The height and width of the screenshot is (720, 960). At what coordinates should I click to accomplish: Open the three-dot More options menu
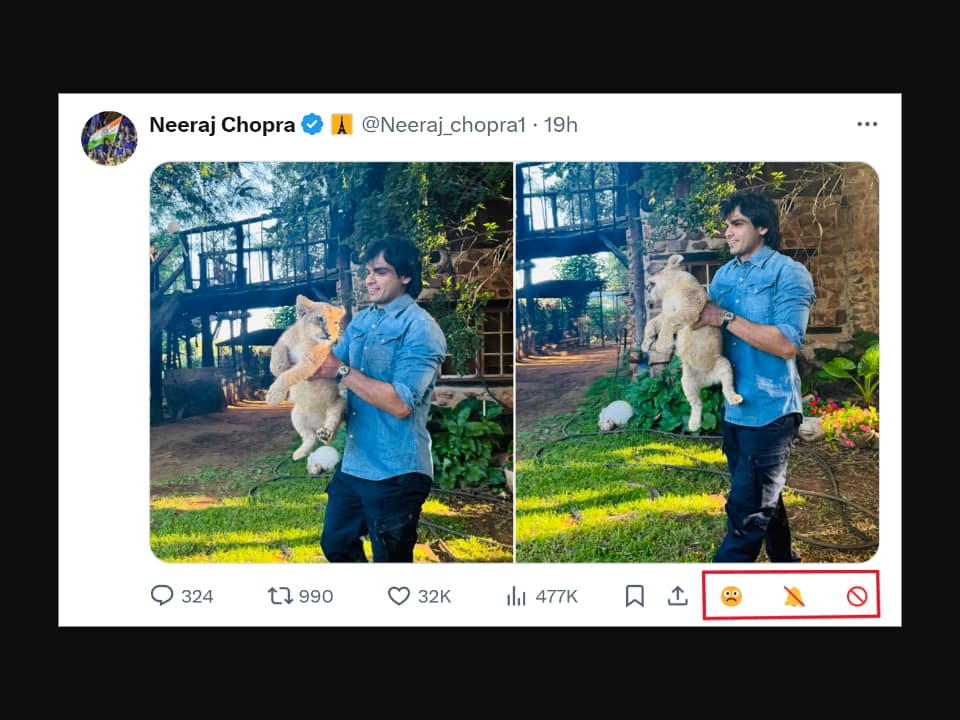(x=867, y=124)
